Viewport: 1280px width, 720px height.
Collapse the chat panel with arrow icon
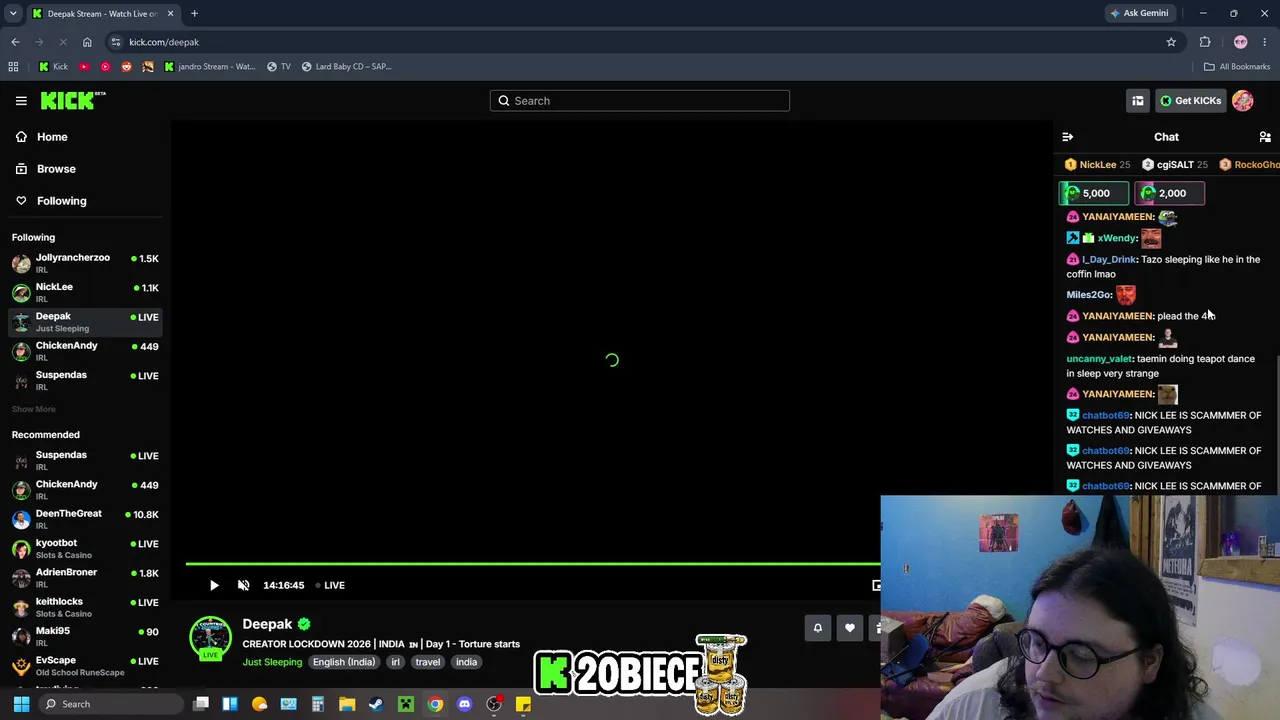click(x=1067, y=137)
